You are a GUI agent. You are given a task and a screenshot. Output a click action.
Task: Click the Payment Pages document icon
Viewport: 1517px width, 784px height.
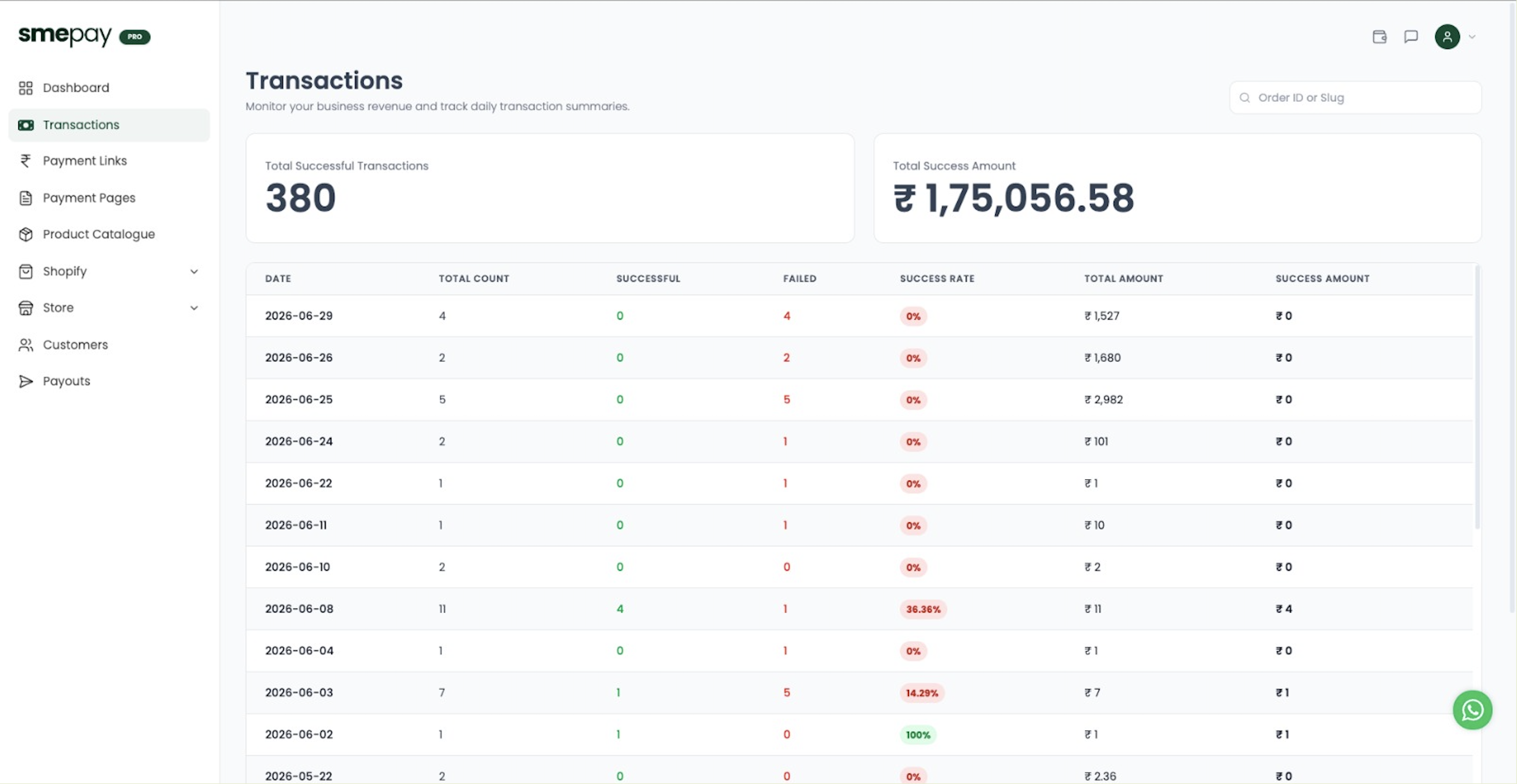coord(25,198)
